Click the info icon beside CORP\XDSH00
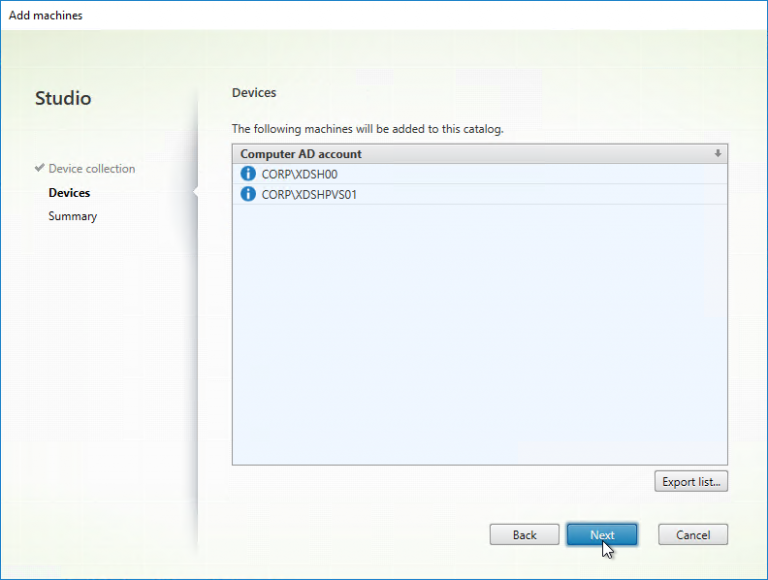 pyautogui.click(x=248, y=173)
